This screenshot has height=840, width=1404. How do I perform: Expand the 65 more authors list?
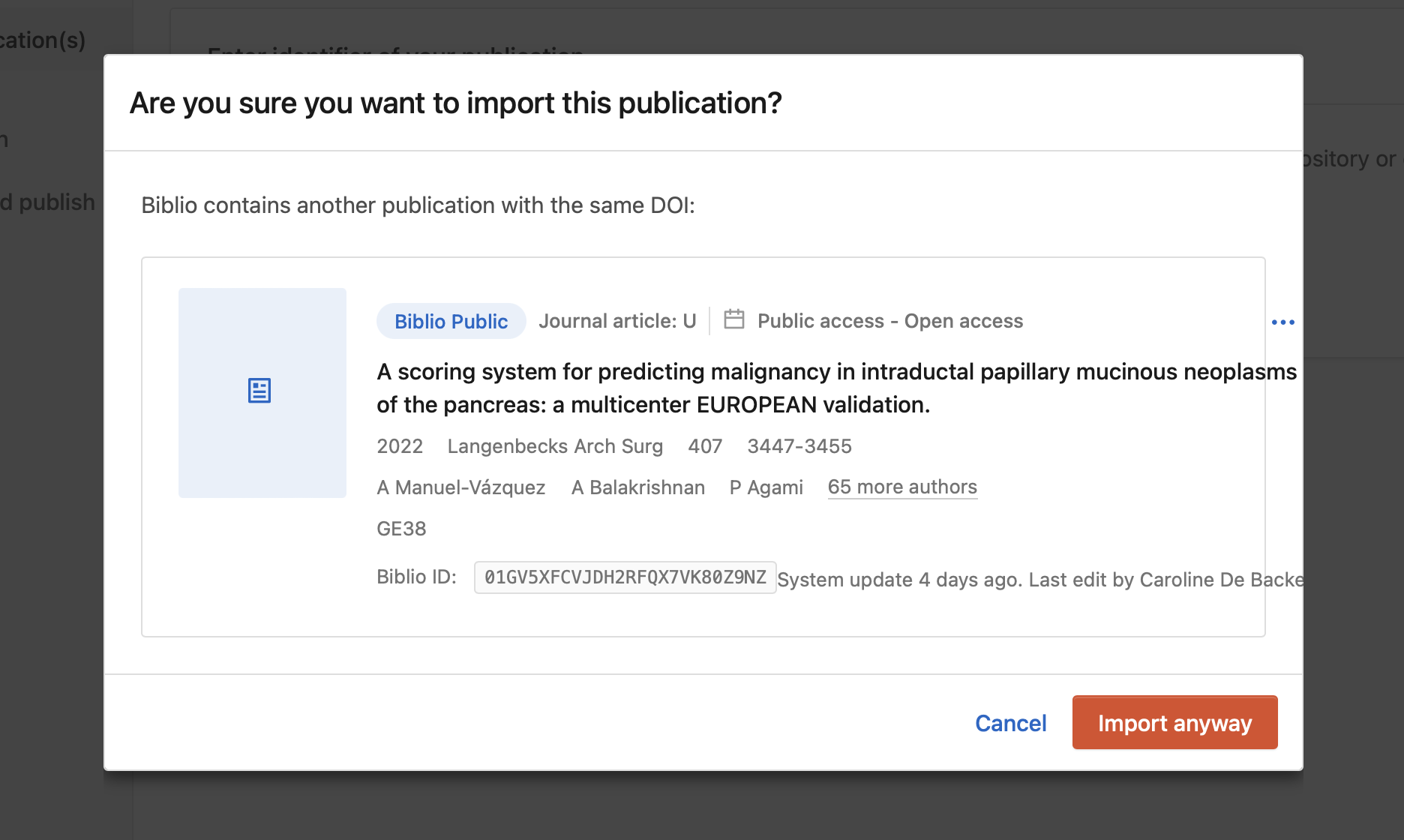click(x=902, y=487)
